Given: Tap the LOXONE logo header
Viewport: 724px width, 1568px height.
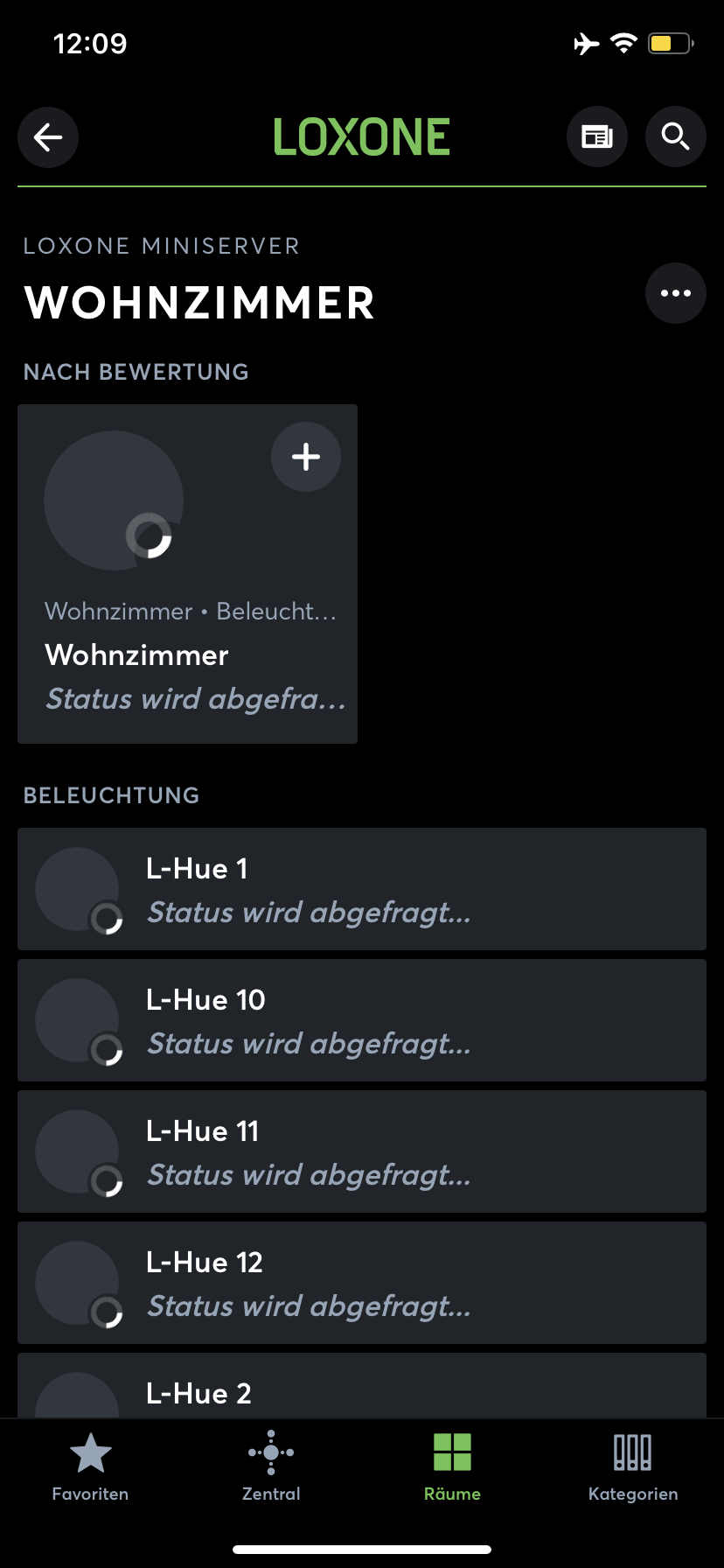Looking at the screenshot, I should pos(362,137).
